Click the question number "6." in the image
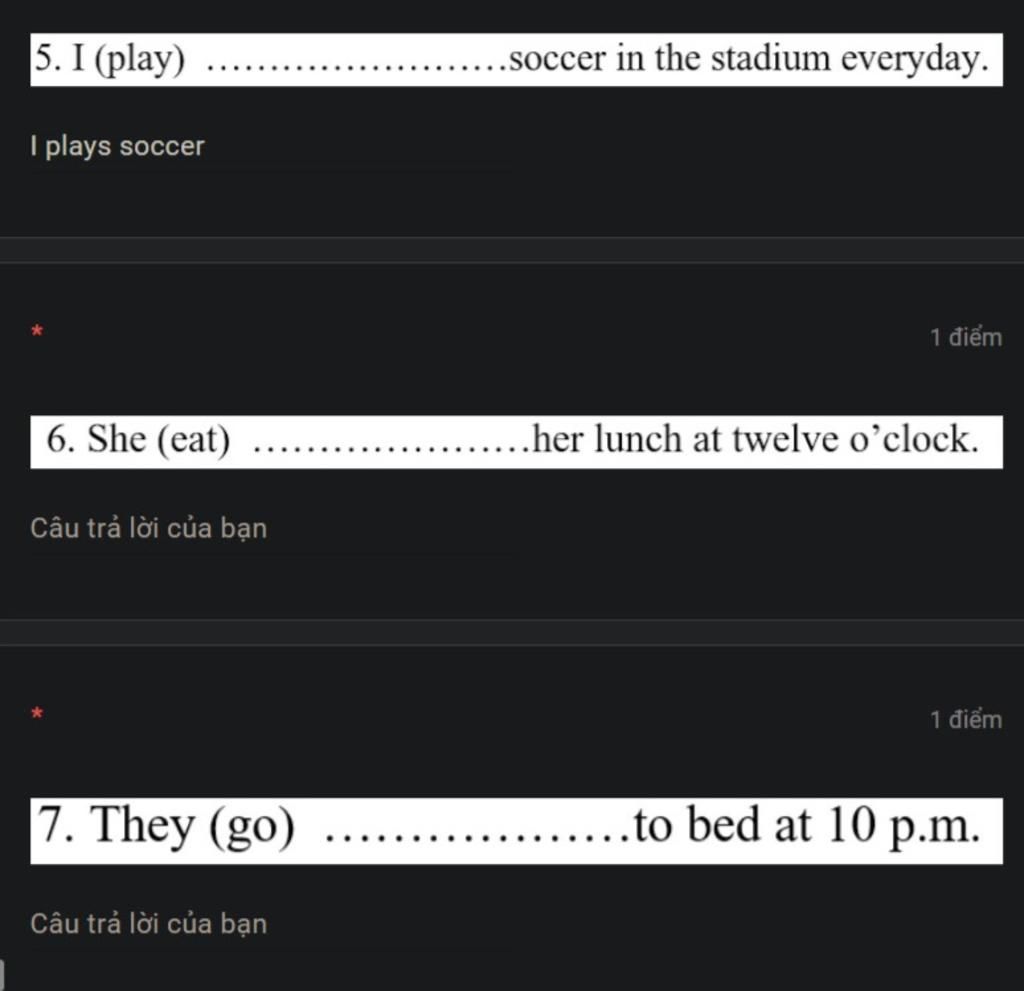This screenshot has height=991, width=1024. tap(62, 440)
